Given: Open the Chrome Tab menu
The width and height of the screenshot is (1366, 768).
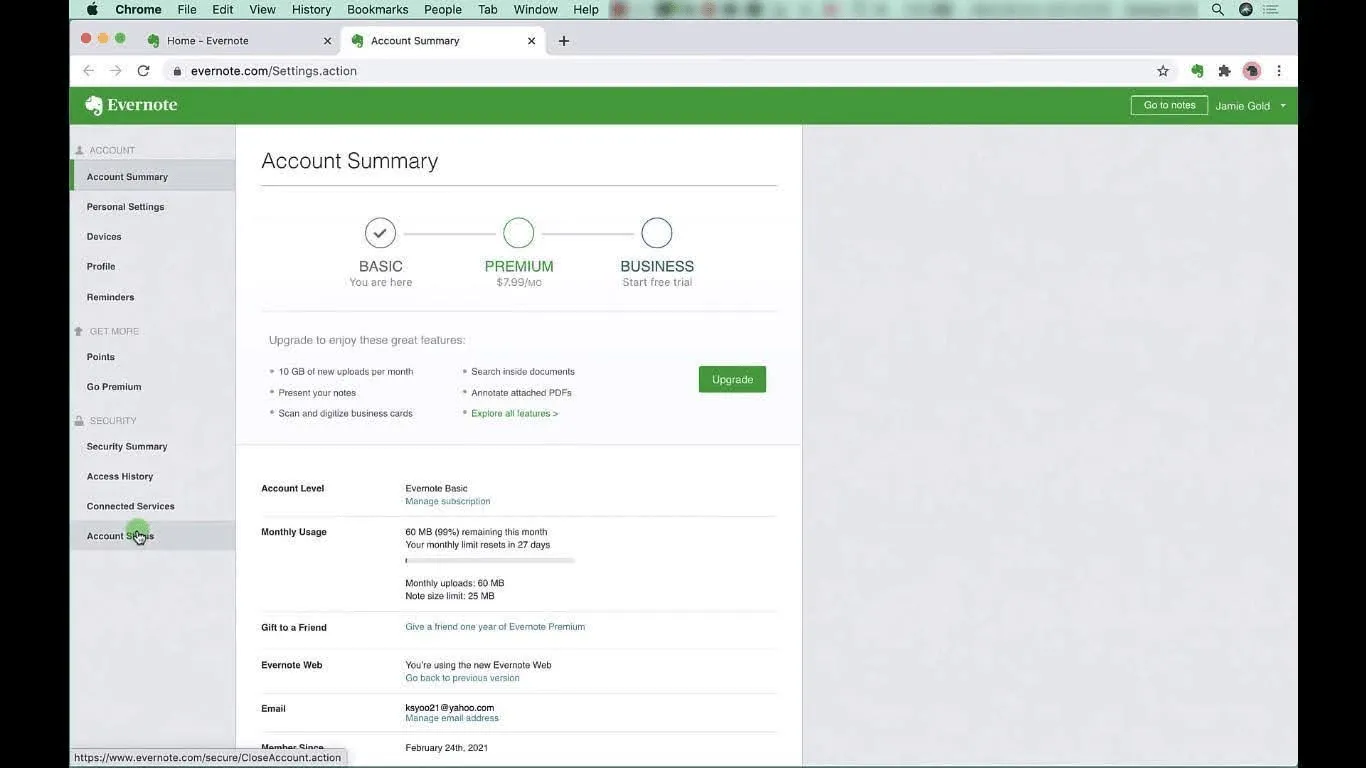Looking at the screenshot, I should coord(487,9).
